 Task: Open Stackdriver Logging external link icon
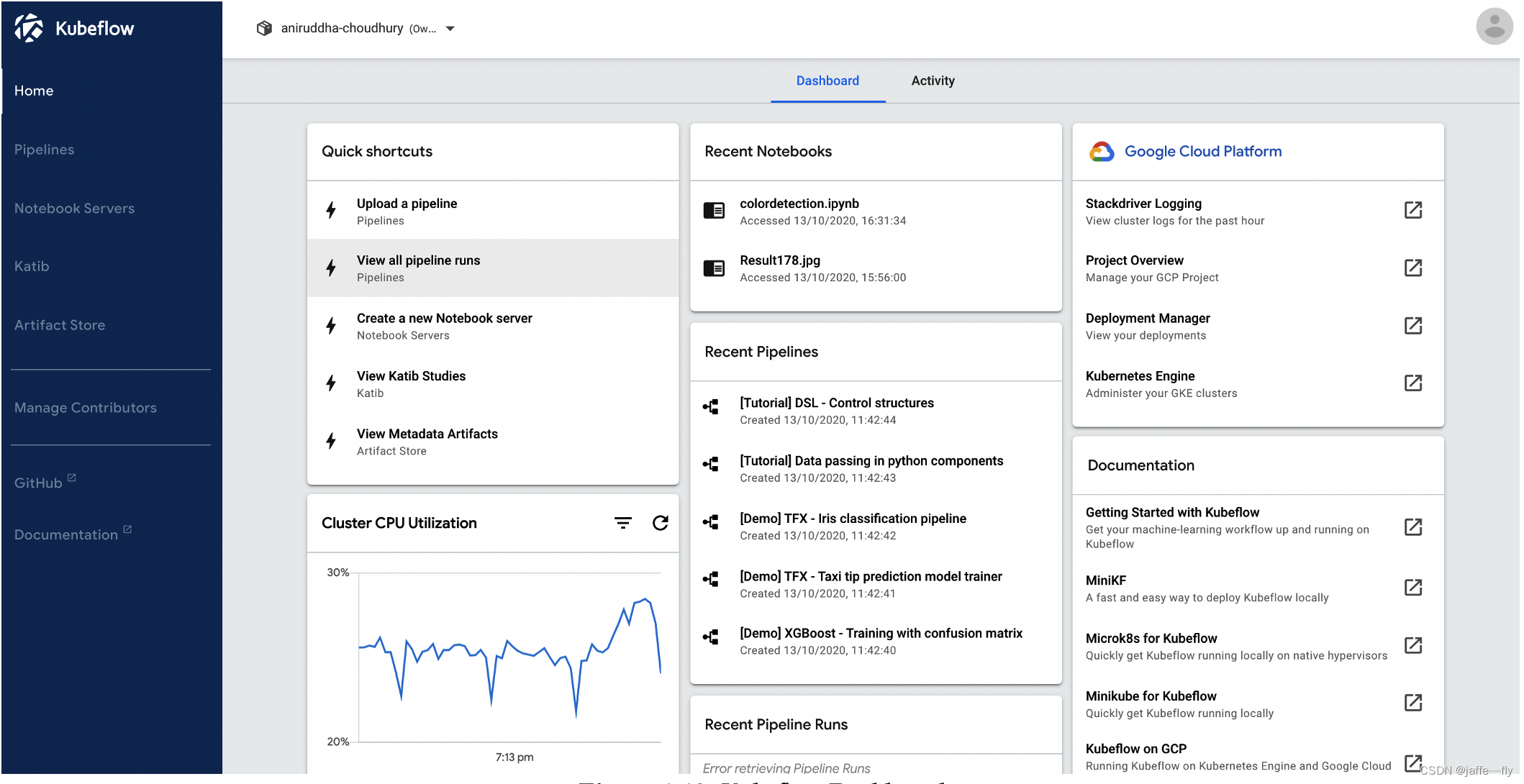coord(1413,210)
